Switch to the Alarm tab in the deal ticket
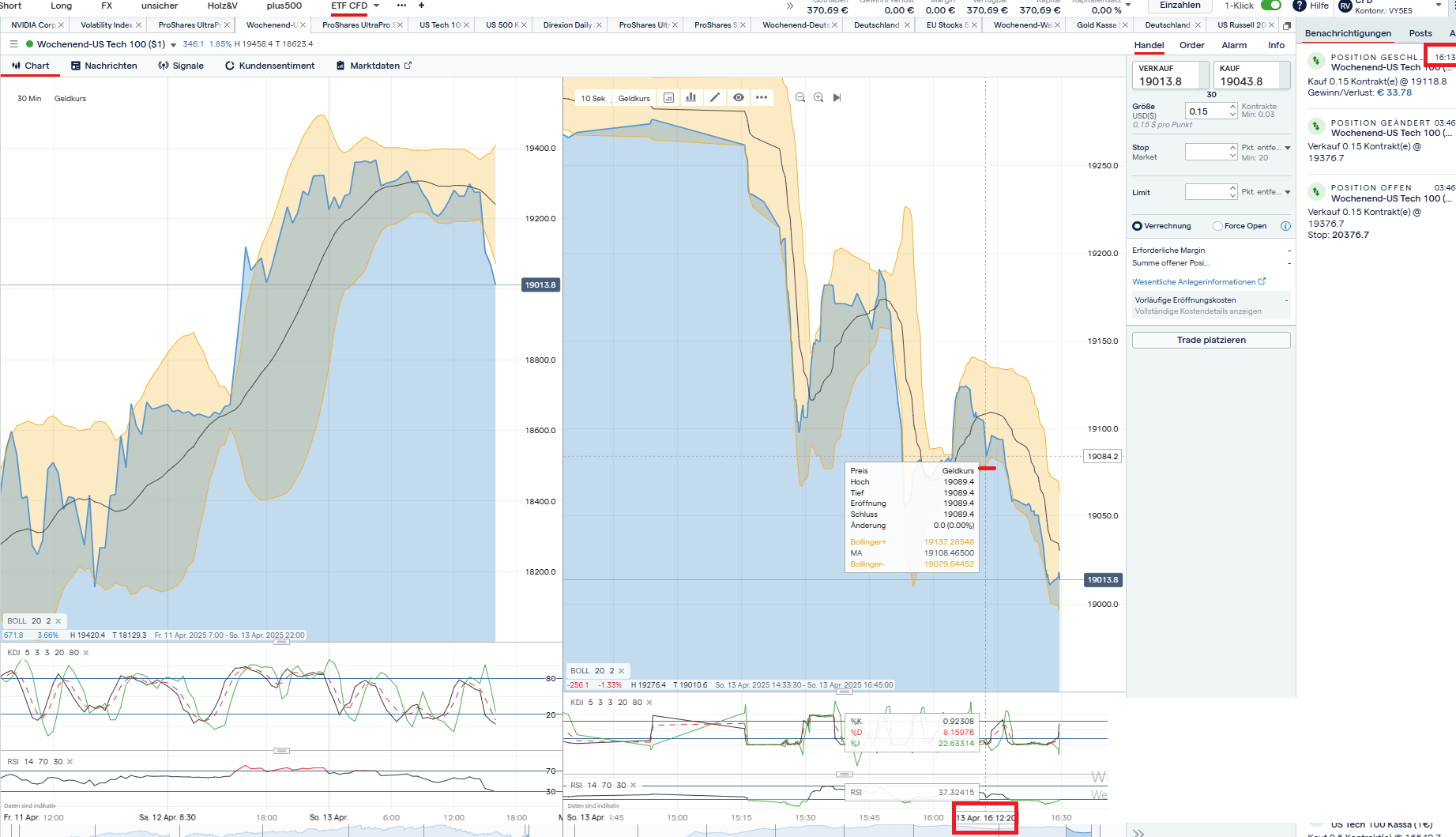The width and height of the screenshot is (1456, 837). [x=1234, y=45]
